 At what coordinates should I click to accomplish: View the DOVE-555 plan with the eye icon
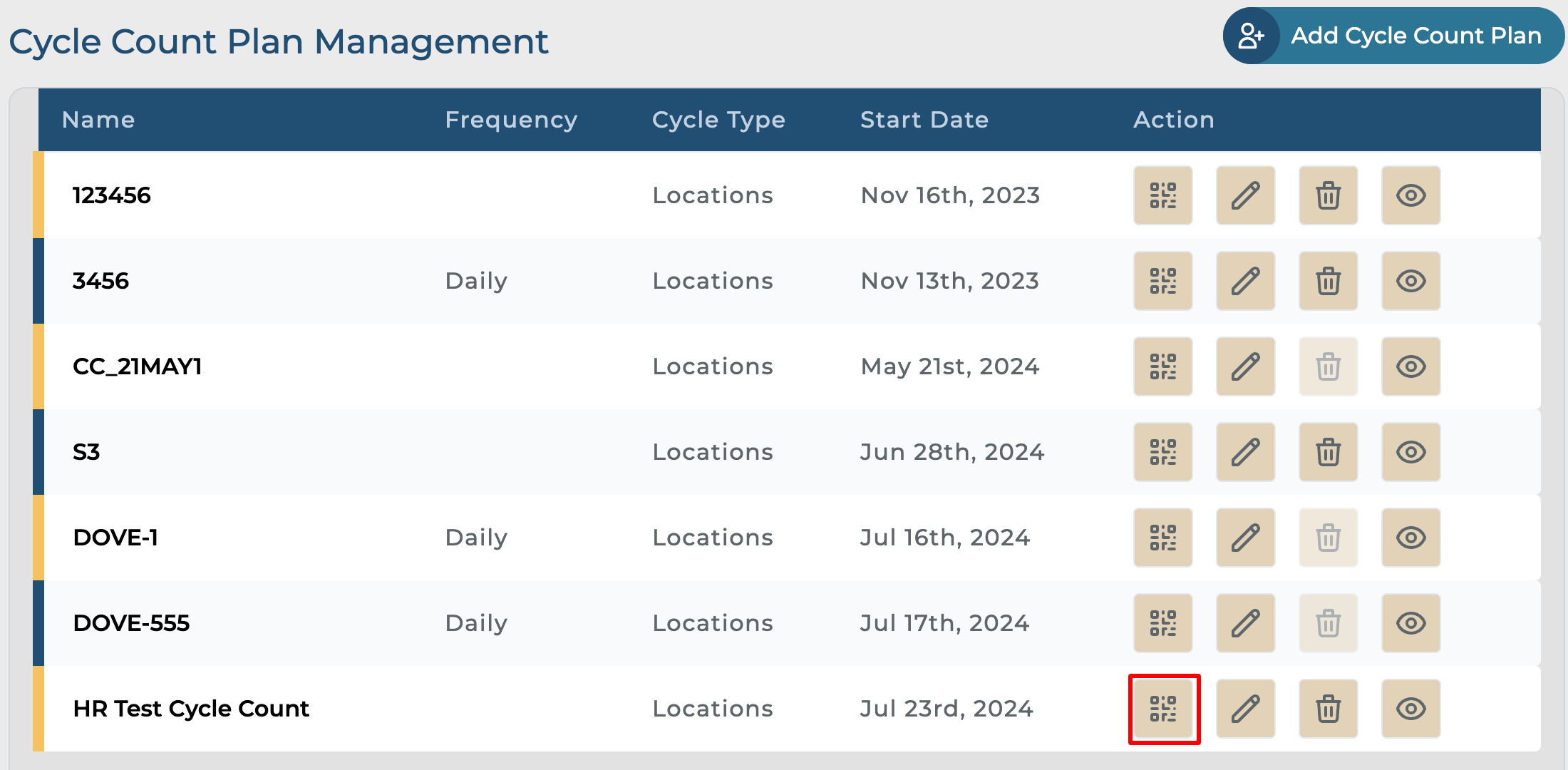tap(1410, 623)
